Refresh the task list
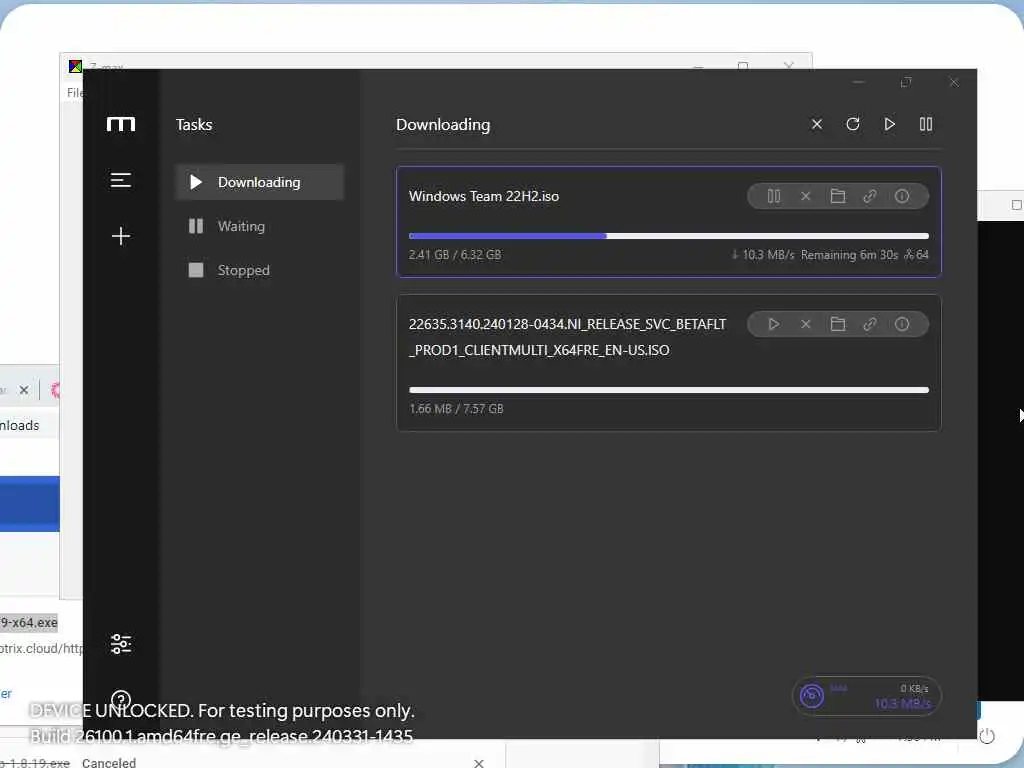Image resolution: width=1024 pixels, height=768 pixels. tap(853, 124)
